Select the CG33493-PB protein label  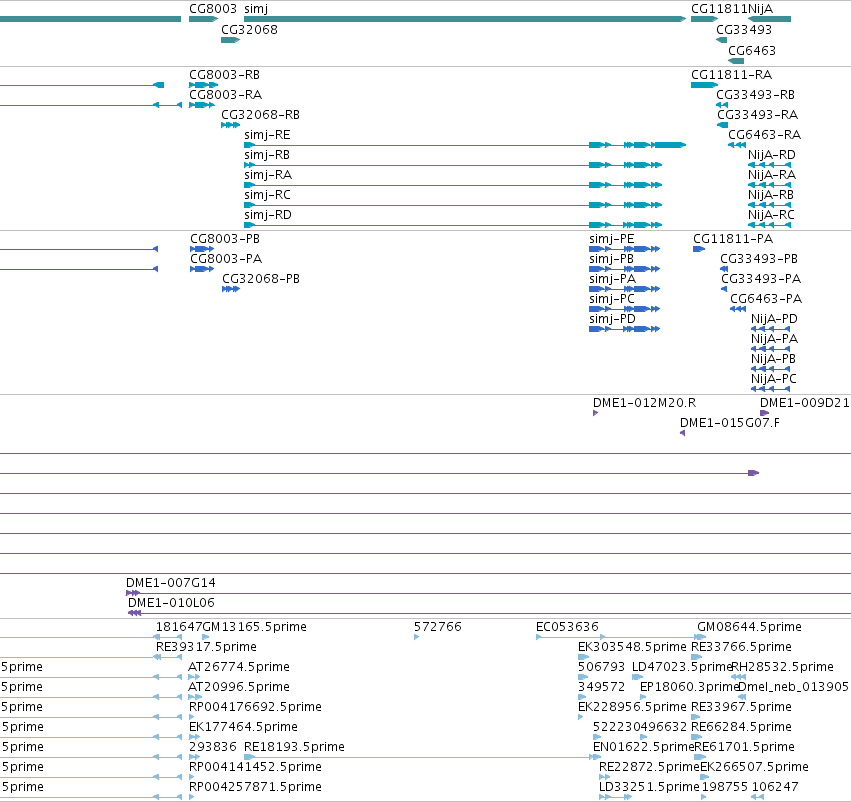(x=759, y=259)
